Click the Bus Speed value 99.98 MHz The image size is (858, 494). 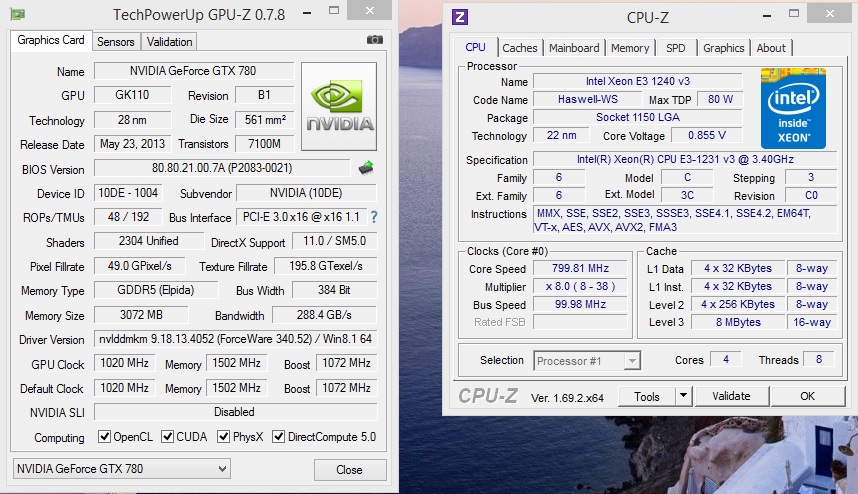581,305
